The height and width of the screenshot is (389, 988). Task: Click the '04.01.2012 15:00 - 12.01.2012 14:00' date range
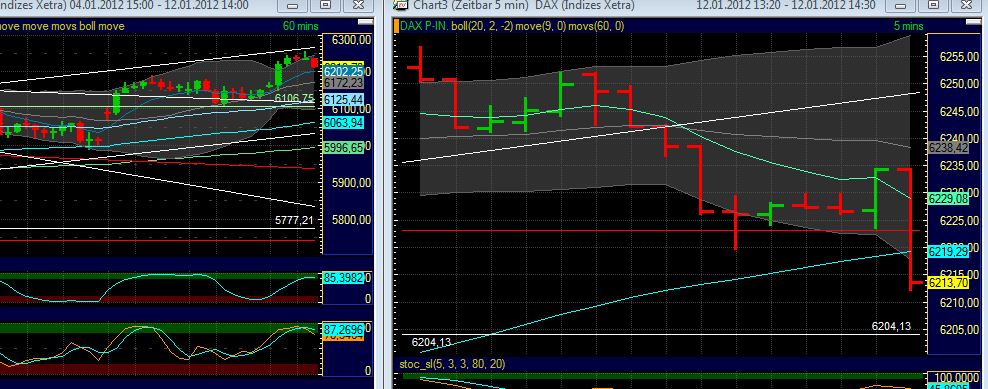pos(158,5)
